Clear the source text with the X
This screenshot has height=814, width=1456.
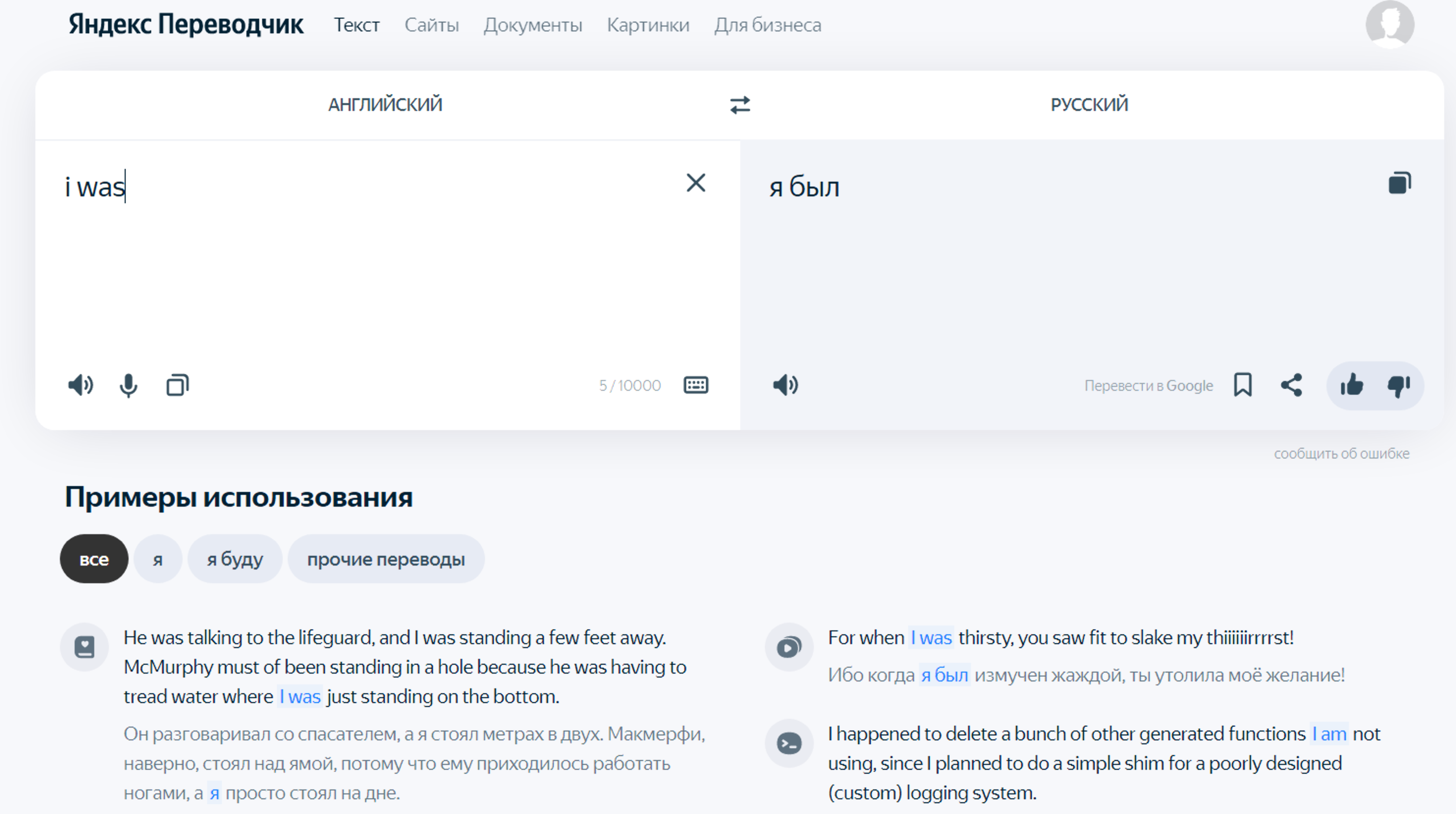(x=696, y=183)
